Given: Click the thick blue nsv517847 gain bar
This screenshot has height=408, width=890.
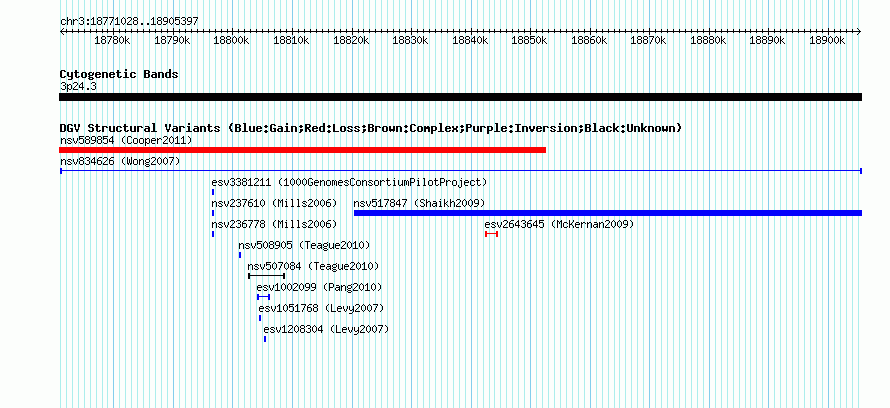Looking at the screenshot, I should point(608,213).
